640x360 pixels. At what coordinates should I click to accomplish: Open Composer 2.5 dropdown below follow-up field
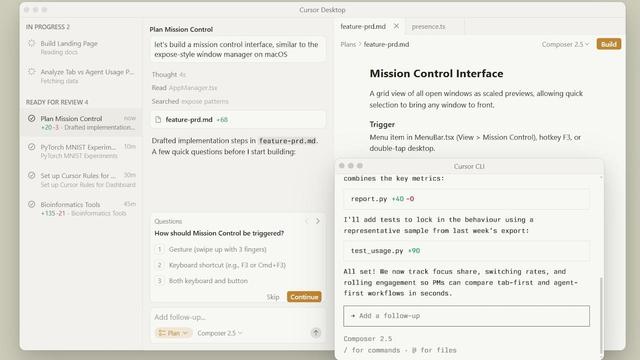220,333
